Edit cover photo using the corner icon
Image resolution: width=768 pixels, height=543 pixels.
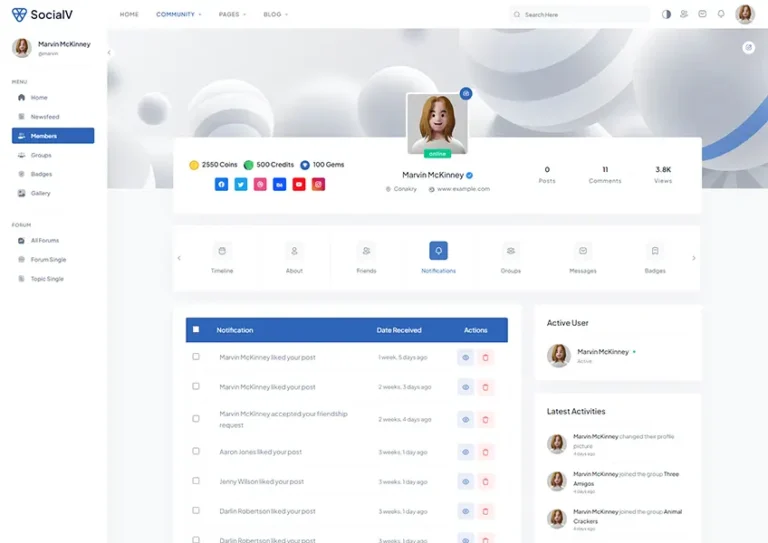coord(748,47)
